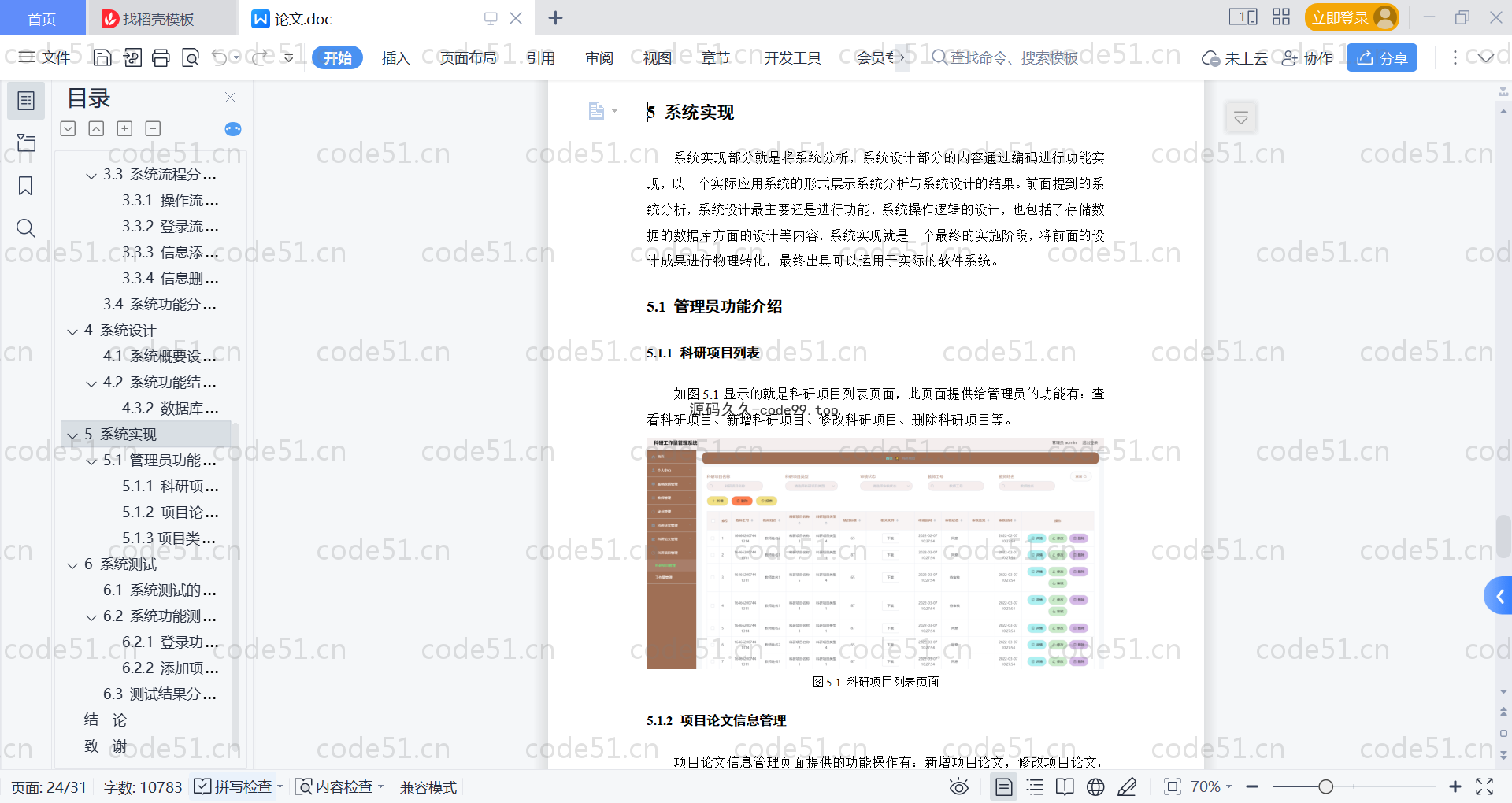
Task: Click the zoom in plus button
Action: 1455,786
